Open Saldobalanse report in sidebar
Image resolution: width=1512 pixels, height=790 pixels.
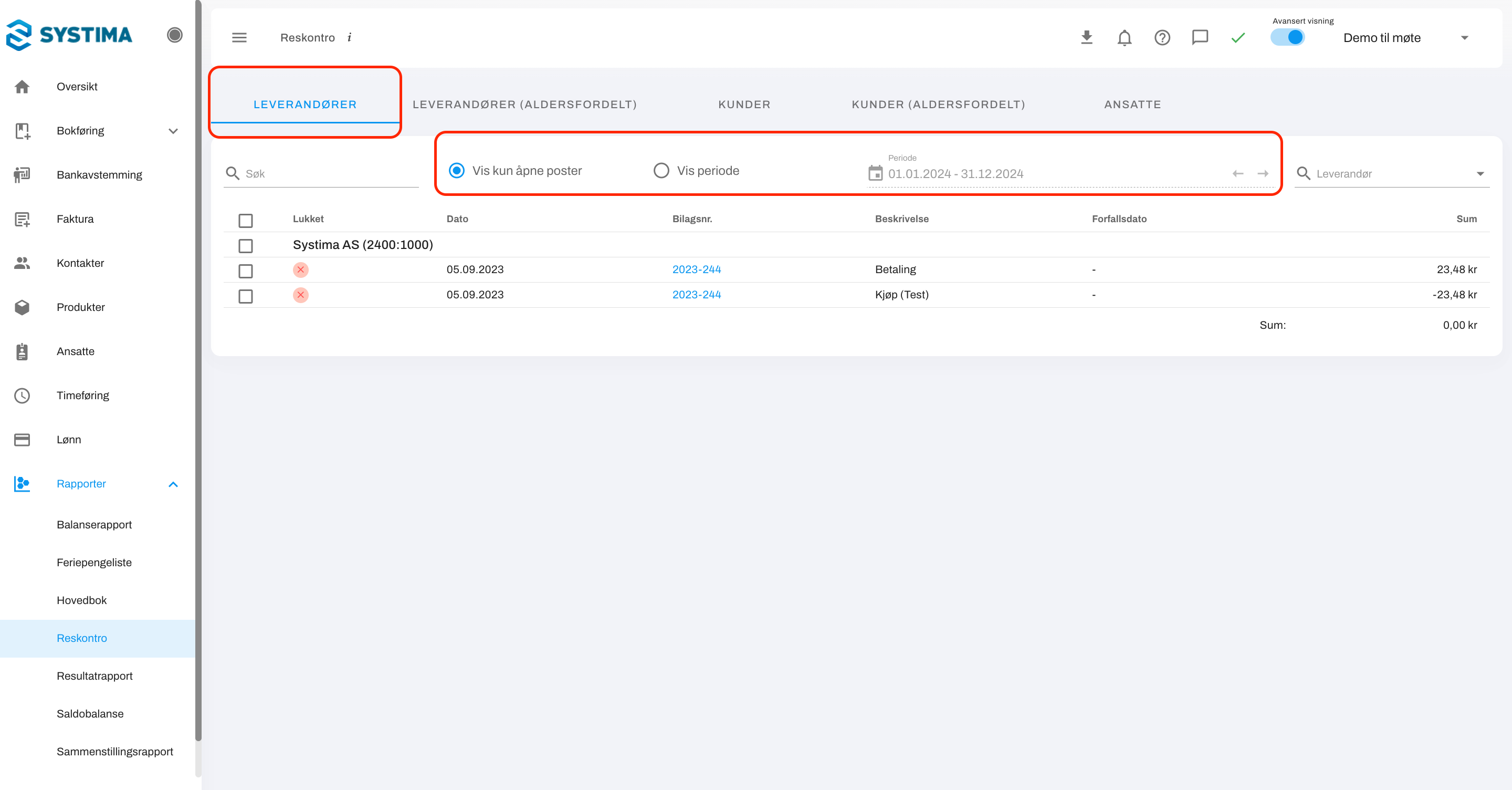click(x=90, y=714)
